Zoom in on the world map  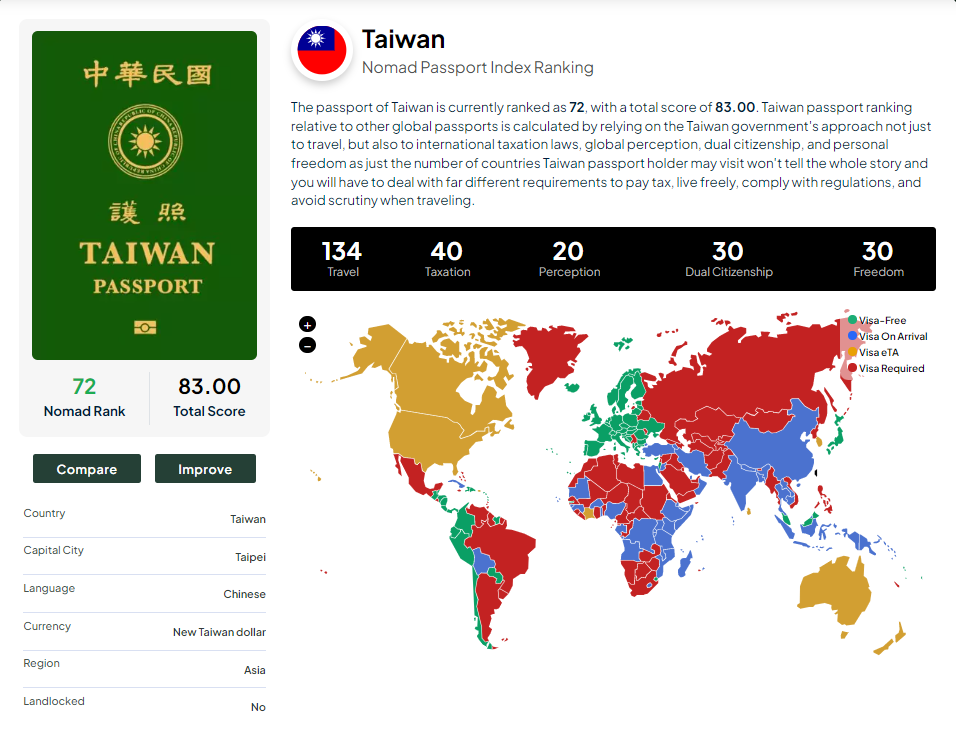click(307, 324)
